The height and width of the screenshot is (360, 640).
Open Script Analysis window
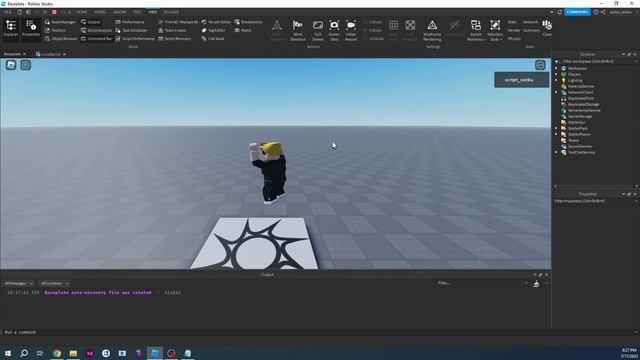(x=96, y=30)
